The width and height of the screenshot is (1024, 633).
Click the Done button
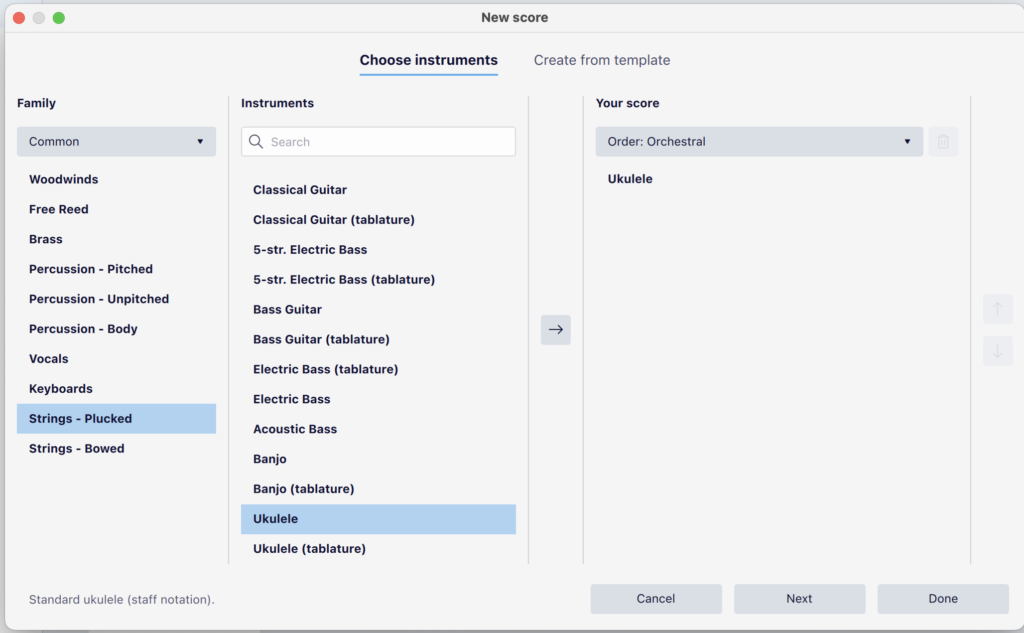pos(942,598)
